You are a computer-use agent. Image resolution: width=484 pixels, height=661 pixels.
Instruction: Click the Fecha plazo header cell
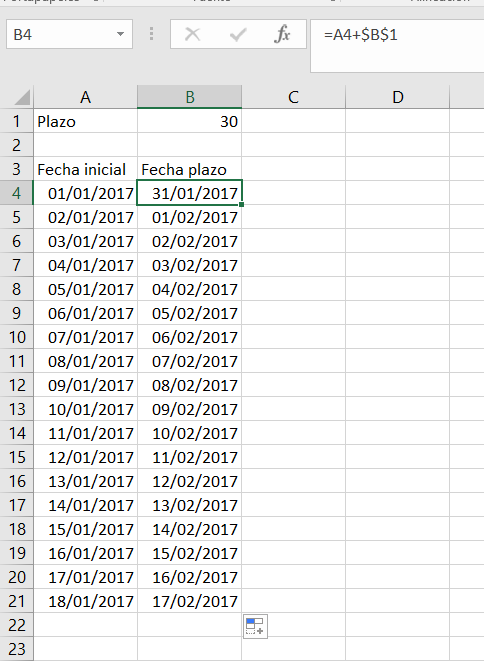click(189, 169)
